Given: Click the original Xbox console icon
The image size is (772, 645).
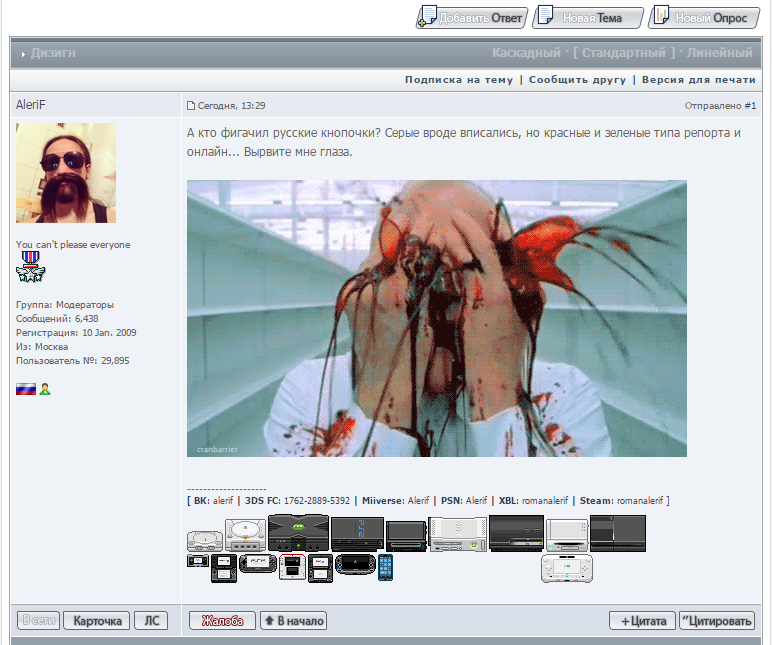Looking at the screenshot, I should point(298,533).
